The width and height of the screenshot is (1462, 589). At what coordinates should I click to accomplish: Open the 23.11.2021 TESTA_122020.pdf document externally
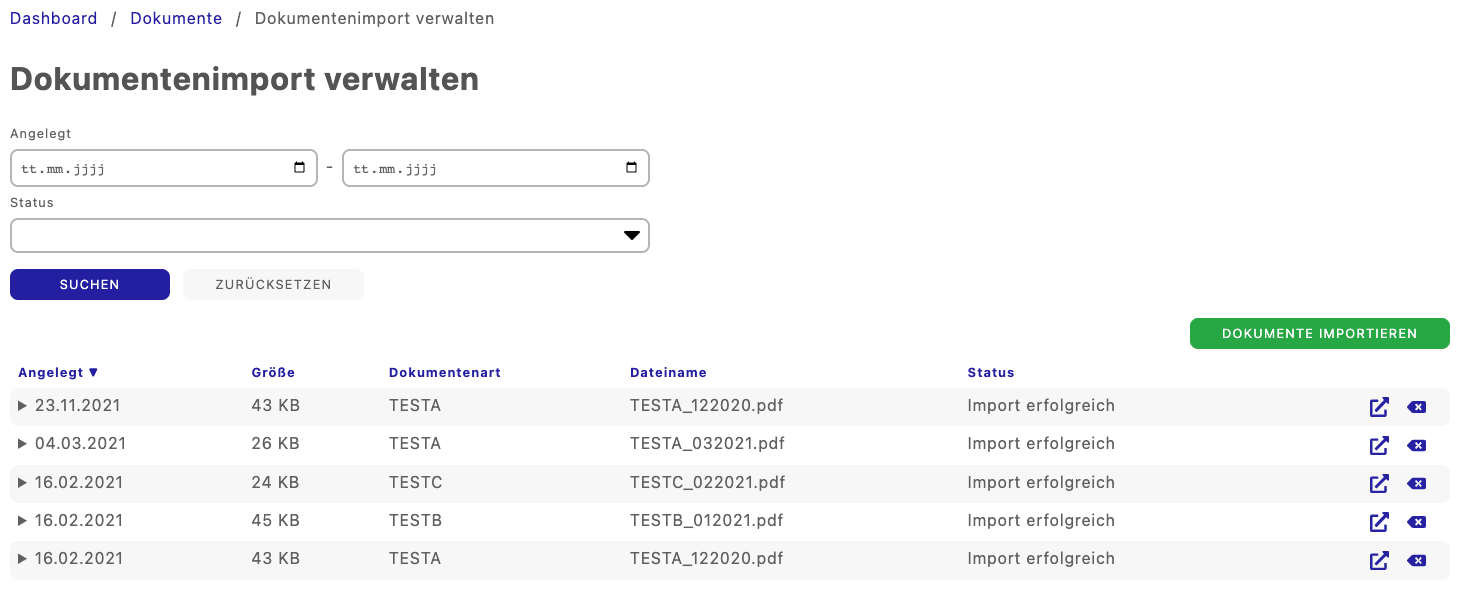(x=1379, y=407)
